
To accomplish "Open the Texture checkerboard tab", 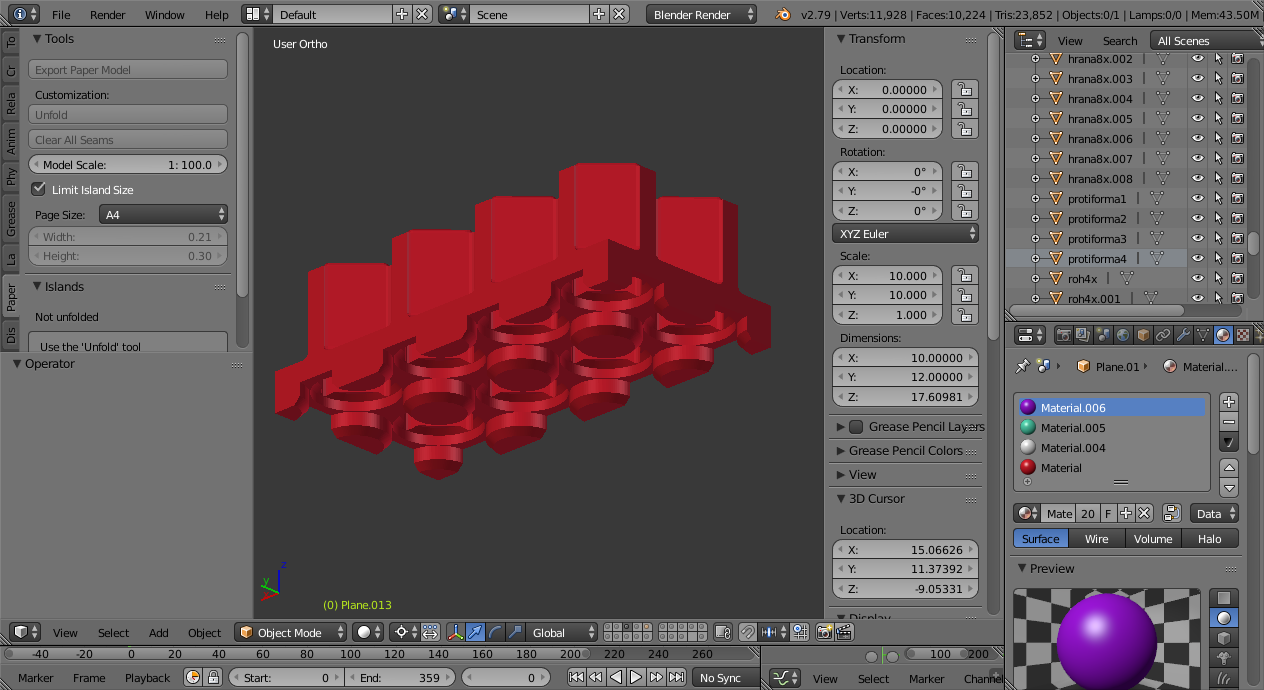I will 1242,335.
